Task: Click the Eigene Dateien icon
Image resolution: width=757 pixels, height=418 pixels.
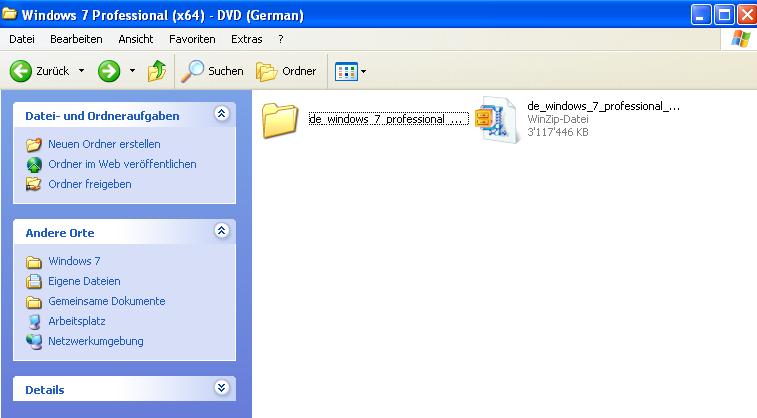Action: pos(33,281)
